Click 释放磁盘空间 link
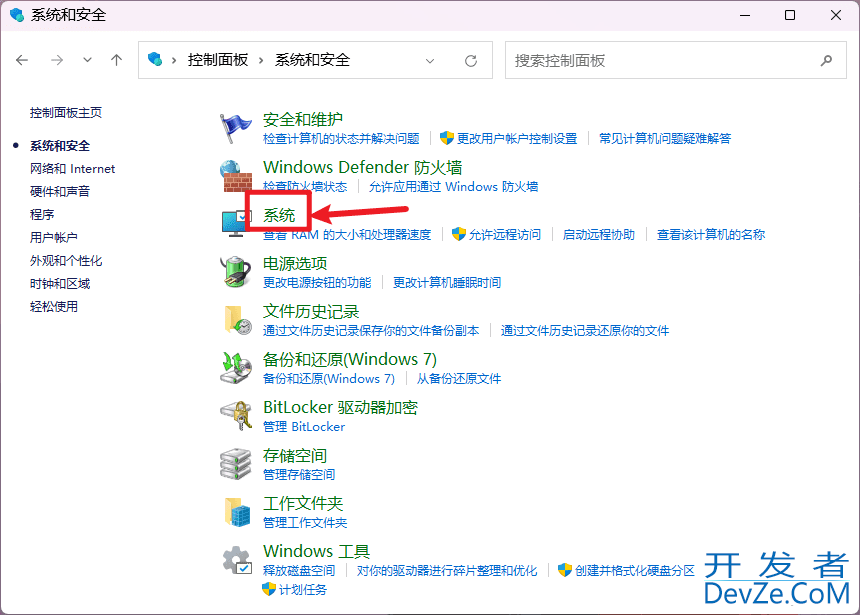 299,571
